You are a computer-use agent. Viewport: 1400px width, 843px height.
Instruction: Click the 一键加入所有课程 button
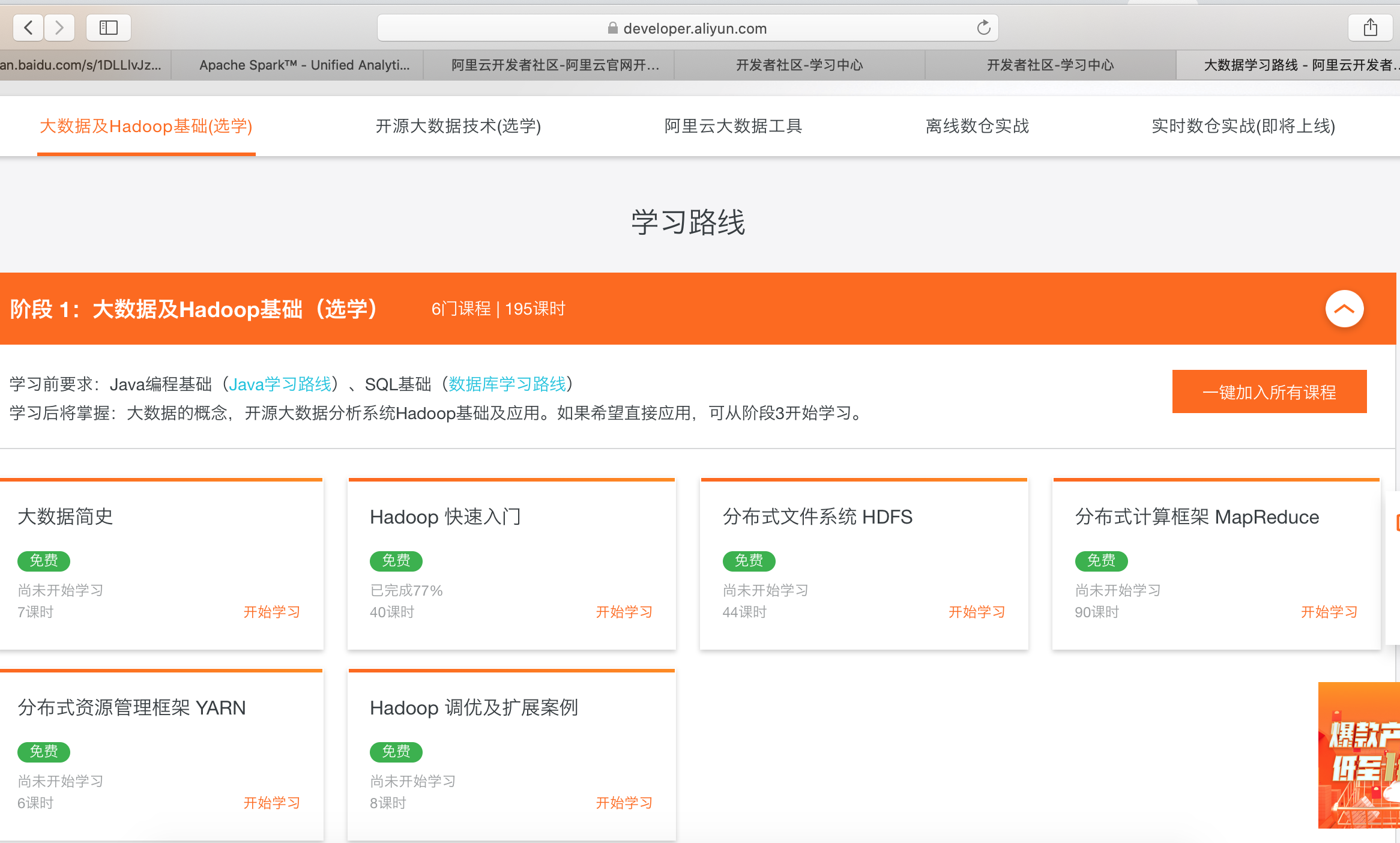point(1269,391)
